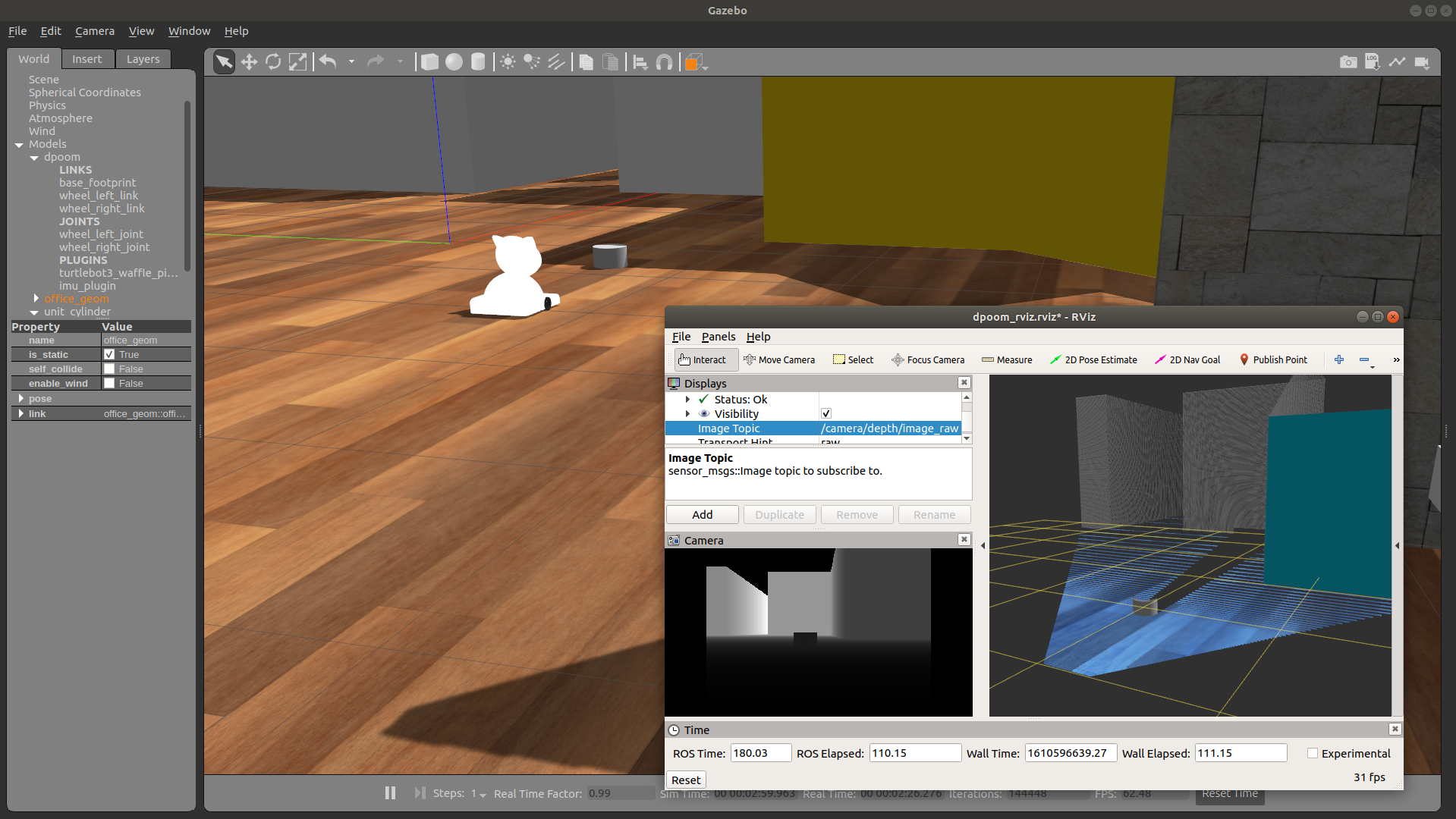Insert a box shape
The image size is (1456, 819).
click(429, 62)
